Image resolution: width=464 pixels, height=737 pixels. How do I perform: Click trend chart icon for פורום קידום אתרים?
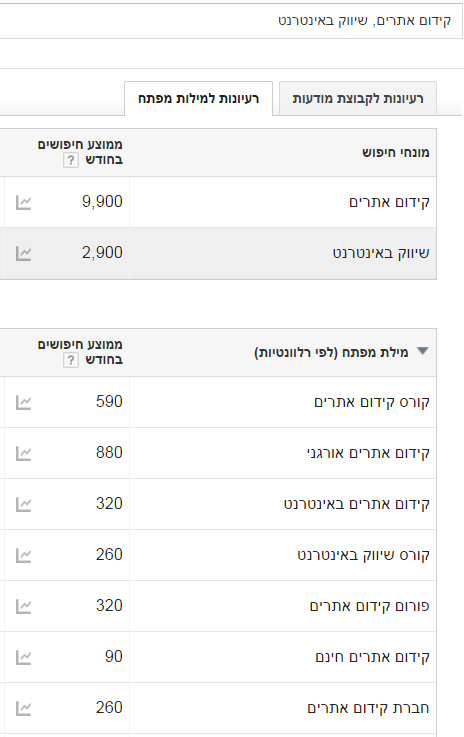pos(24,606)
